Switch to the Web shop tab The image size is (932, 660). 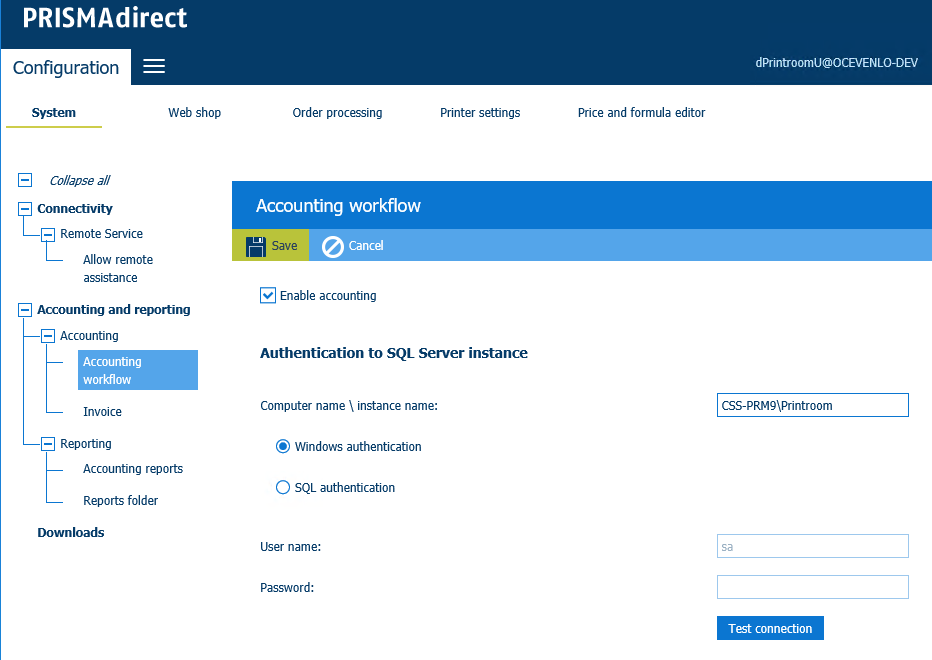(x=194, y=113)
